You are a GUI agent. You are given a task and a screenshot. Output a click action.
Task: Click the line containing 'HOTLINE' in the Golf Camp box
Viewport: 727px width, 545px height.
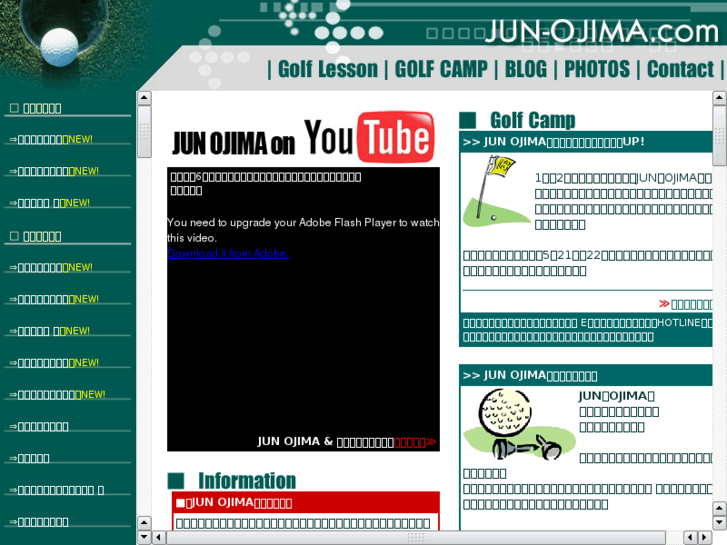pyautogui.click(x=587, y=323)
